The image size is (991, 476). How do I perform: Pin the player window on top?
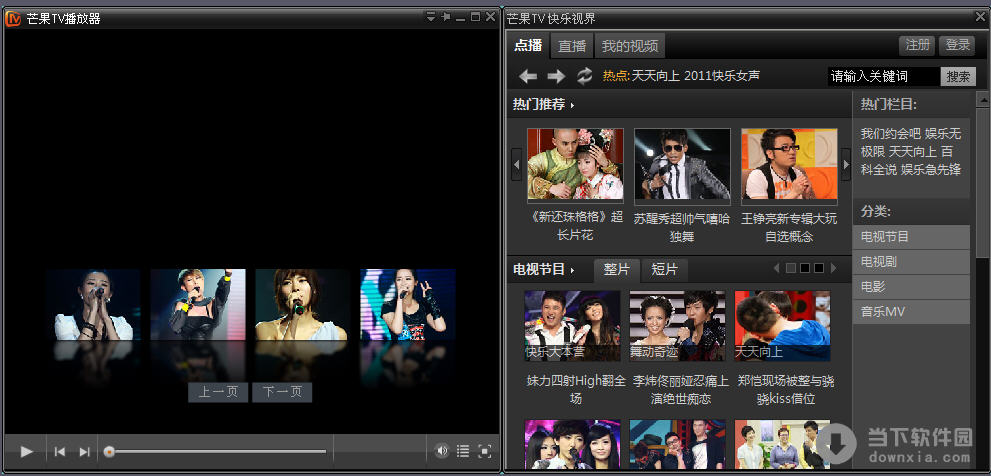pyautogui.click(x=446, y=17)
